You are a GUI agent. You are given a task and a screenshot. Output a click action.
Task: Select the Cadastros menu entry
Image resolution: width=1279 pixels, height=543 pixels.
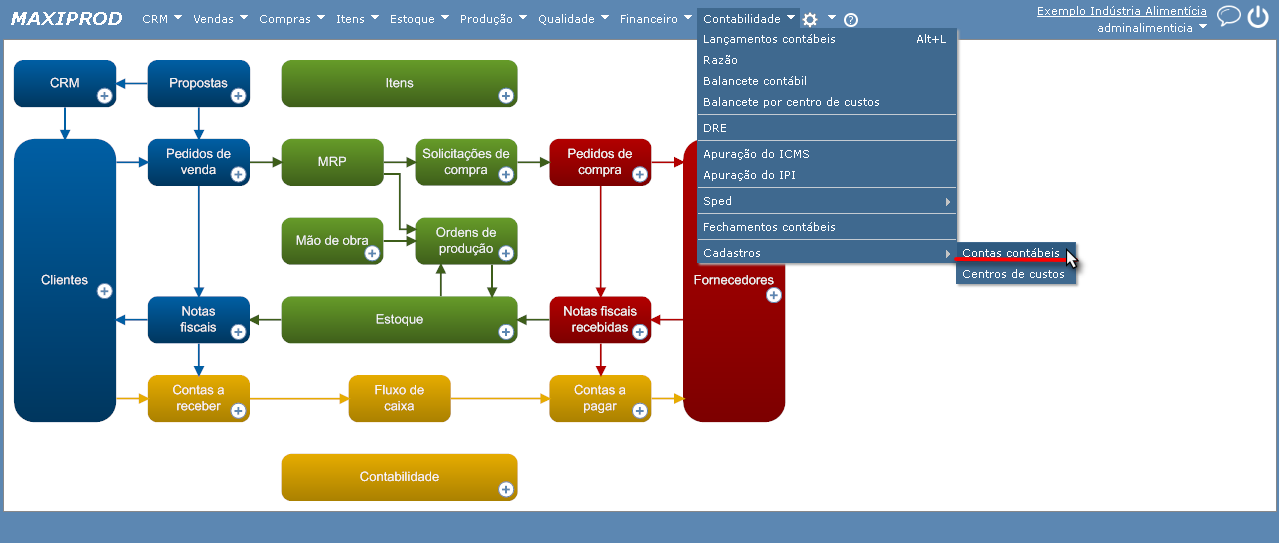click(827, 253)
